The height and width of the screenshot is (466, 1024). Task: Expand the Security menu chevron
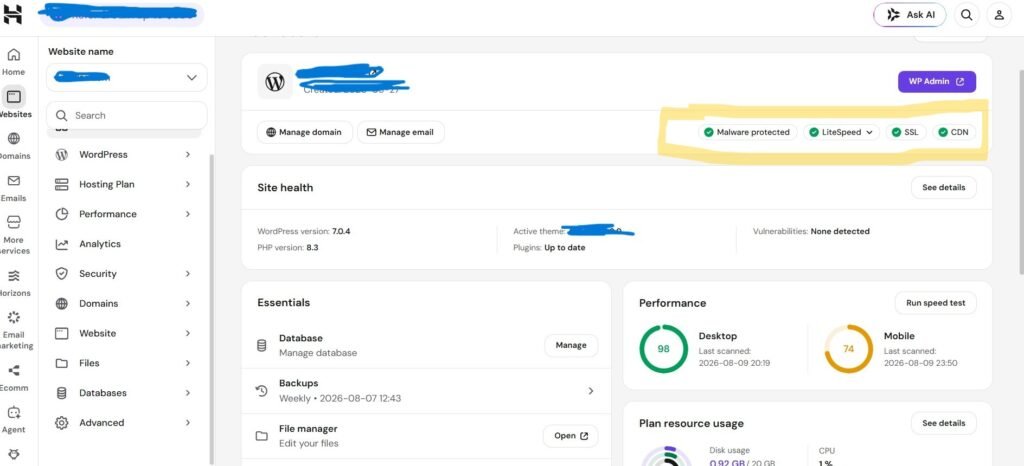(x=188, y=273)
